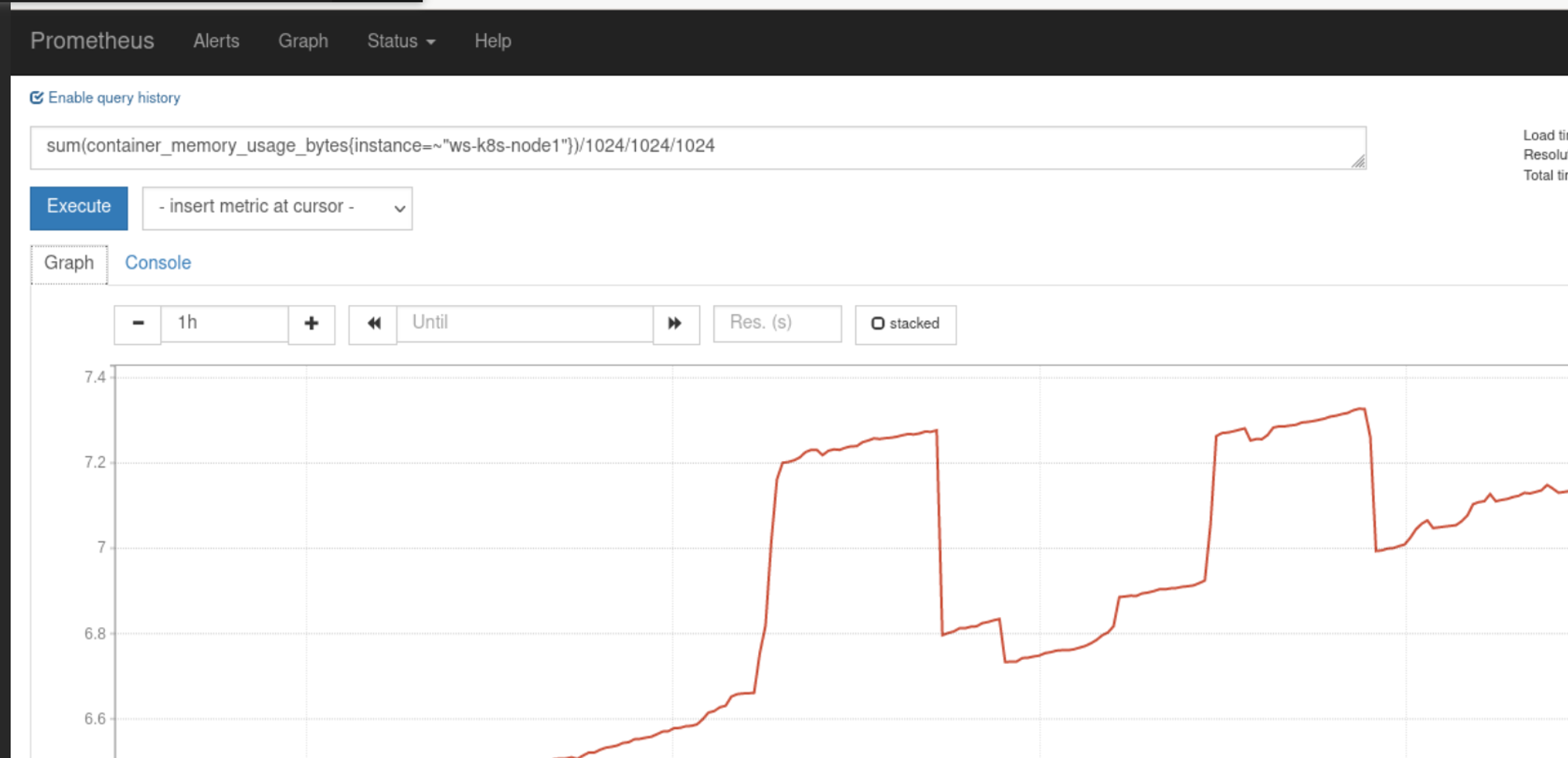
Task: Run the query with Execute
Action: tap(78, 208)
